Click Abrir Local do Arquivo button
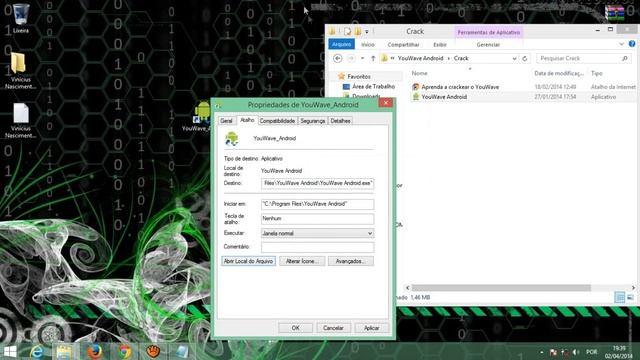Screen dimensions: 640x360 click(x=249, y=261)
